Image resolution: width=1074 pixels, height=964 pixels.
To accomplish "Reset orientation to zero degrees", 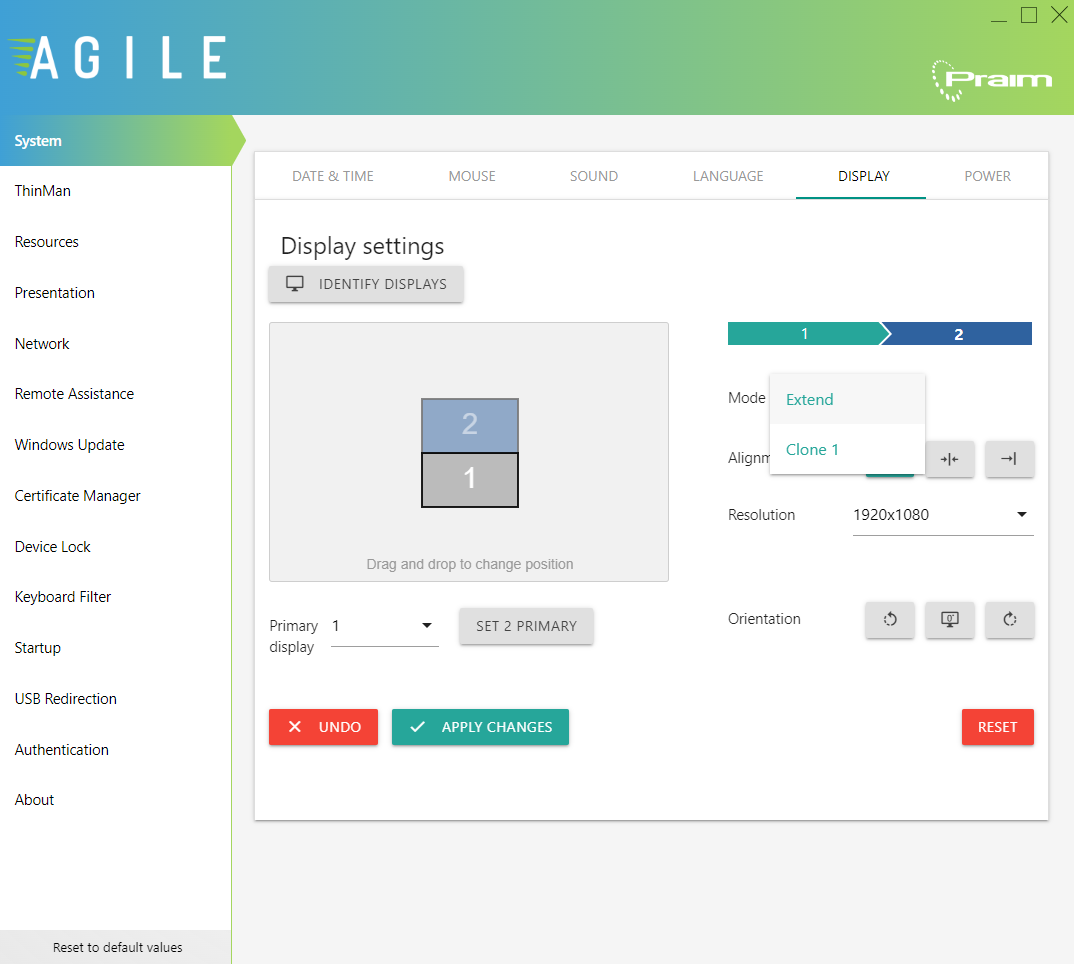I will [949, 619].
